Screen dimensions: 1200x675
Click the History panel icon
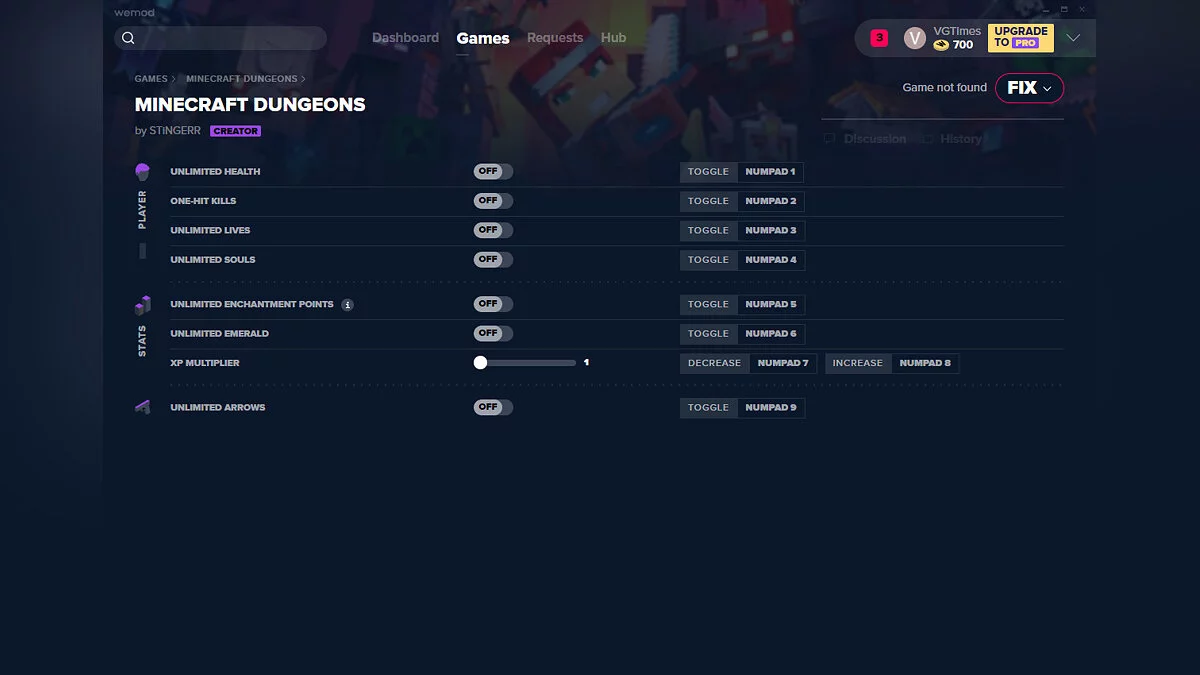pyautogui.click(x=927, y=139)
